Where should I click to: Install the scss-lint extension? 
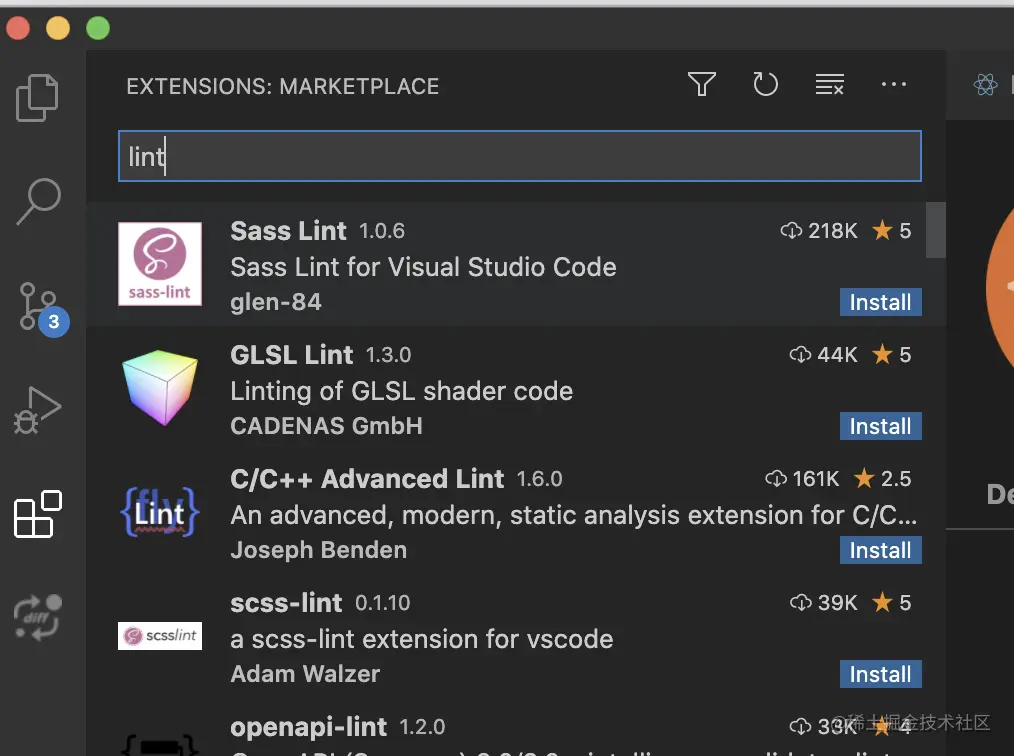click(x=880, y=675)
